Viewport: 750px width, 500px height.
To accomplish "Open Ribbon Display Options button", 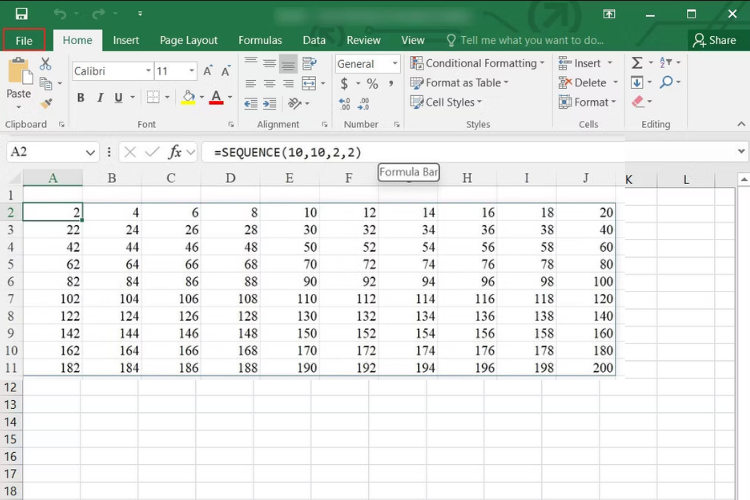I will click(x=609, y=14).
